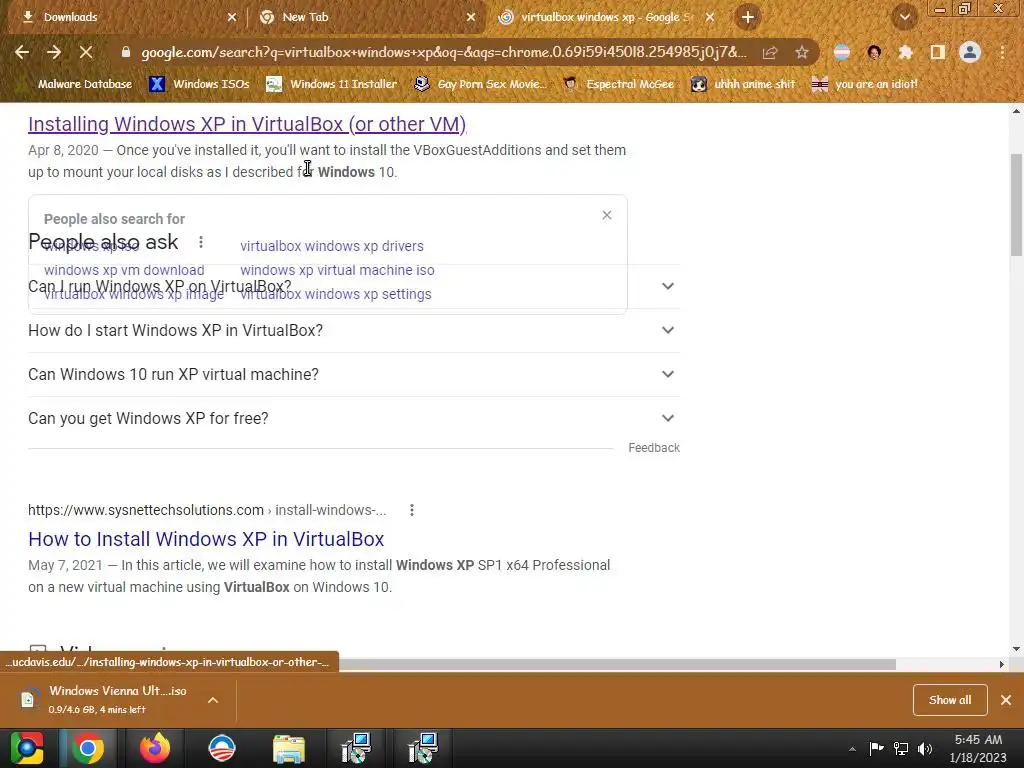Go forward to the next page
1024x768 pixels.
pyautogui.click(x=54, y=52)
